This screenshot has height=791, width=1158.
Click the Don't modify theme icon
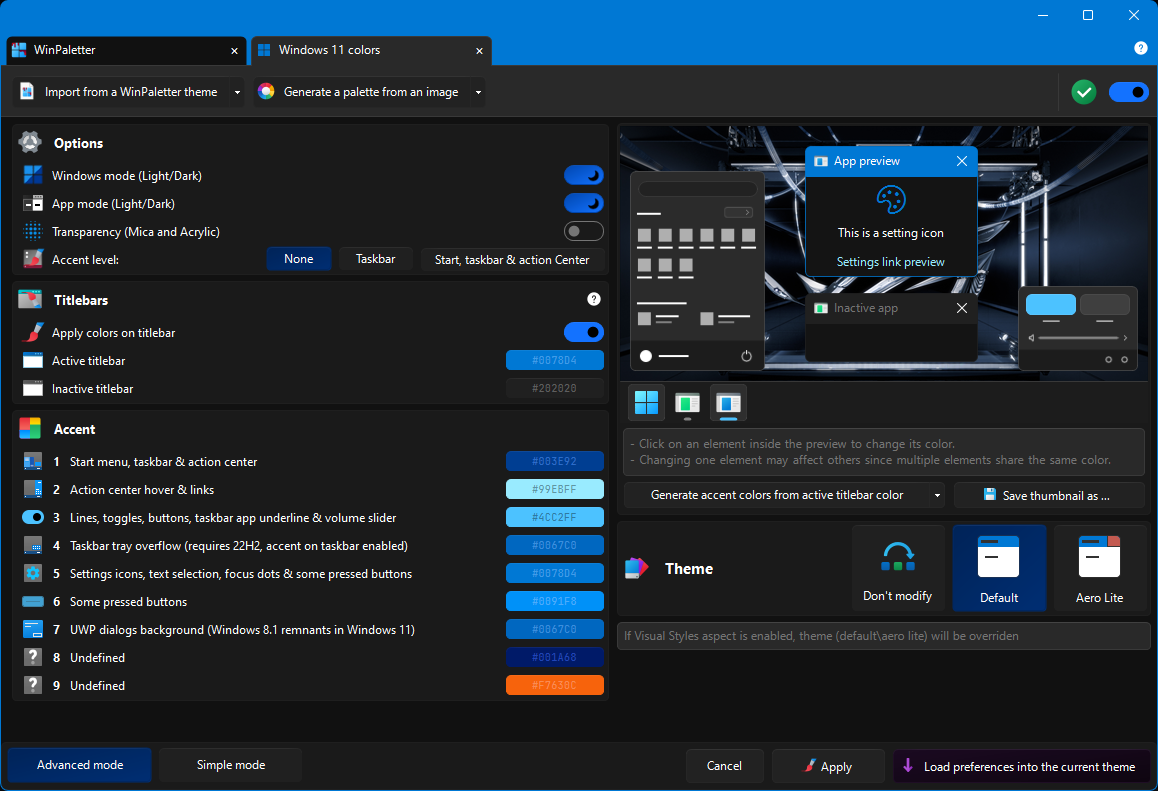897,556
